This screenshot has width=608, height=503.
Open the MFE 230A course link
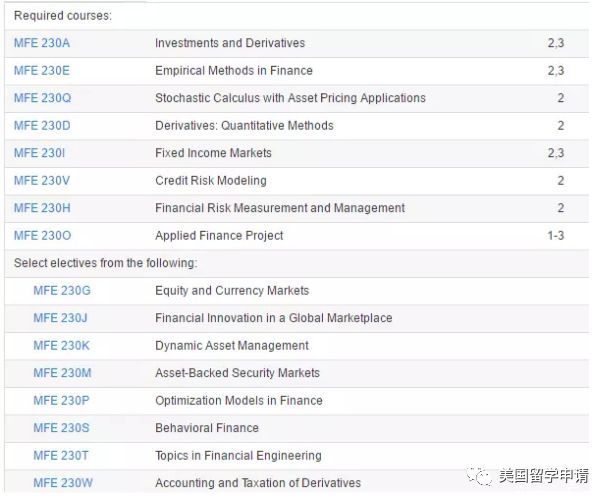(x=42, y=43)
